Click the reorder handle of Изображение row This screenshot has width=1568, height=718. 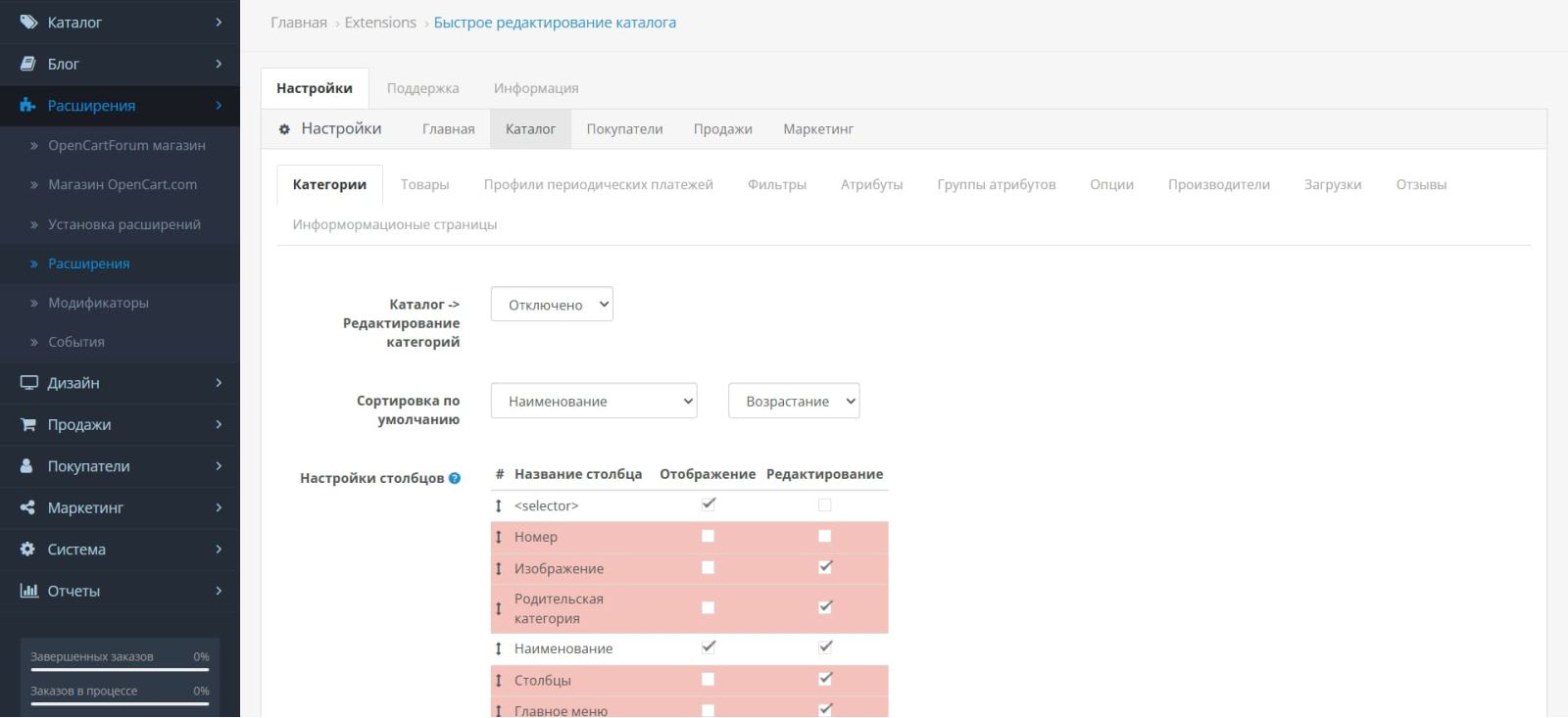click(x=499, y=568)
